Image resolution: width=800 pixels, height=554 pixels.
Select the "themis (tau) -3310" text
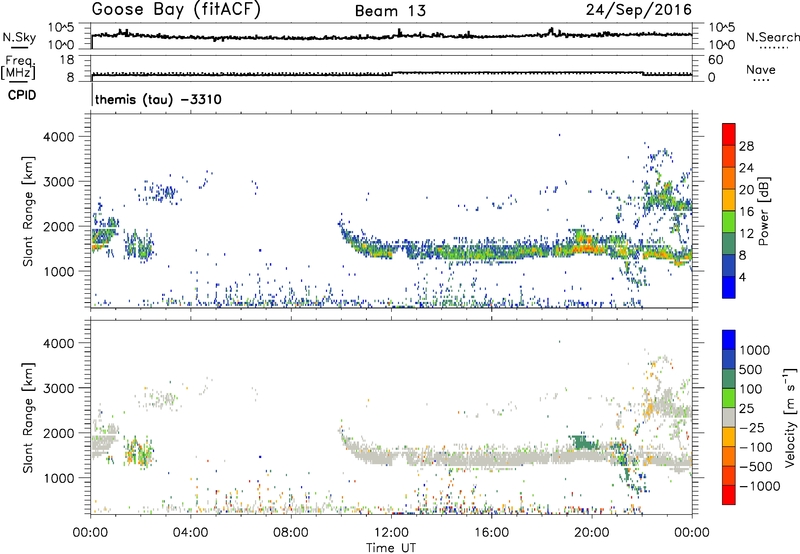(158, 99)
